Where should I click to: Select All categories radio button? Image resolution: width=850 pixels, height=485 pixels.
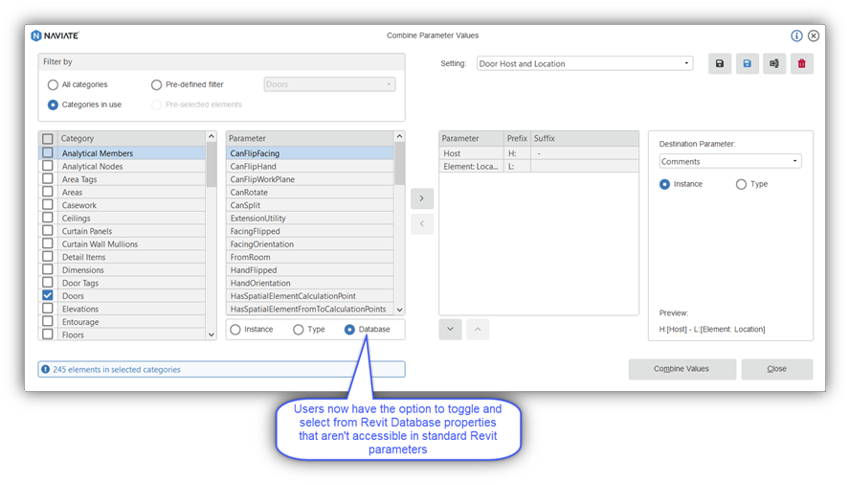pyautogui.click(x=53, y=85)
